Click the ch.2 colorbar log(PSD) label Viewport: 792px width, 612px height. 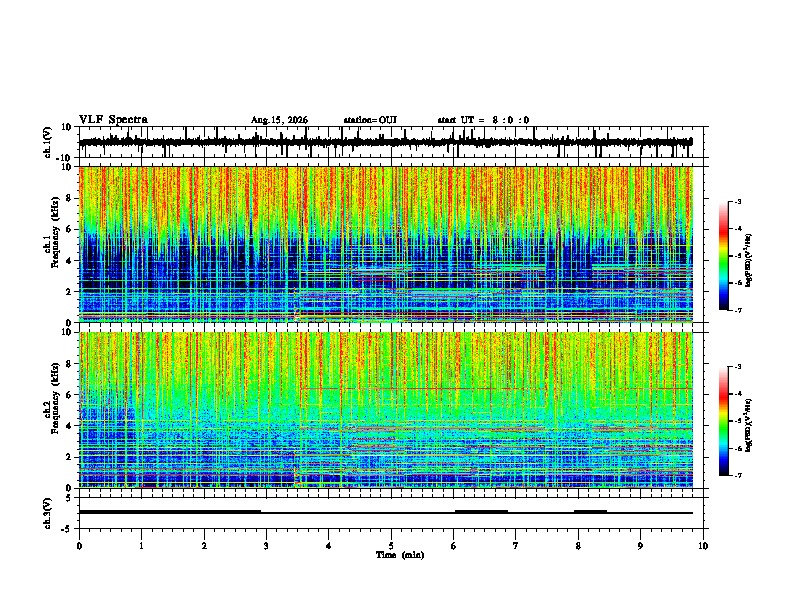click(x=749, y=424)
